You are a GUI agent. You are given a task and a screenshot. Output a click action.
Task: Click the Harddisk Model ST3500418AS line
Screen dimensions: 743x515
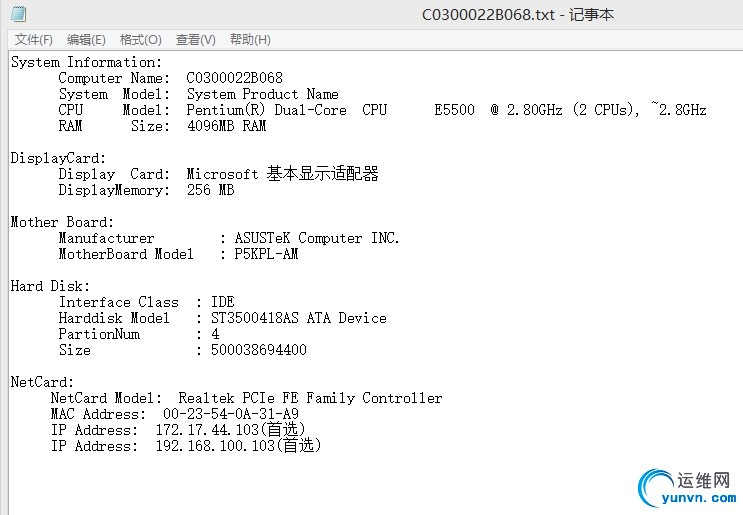click(222, 318)
